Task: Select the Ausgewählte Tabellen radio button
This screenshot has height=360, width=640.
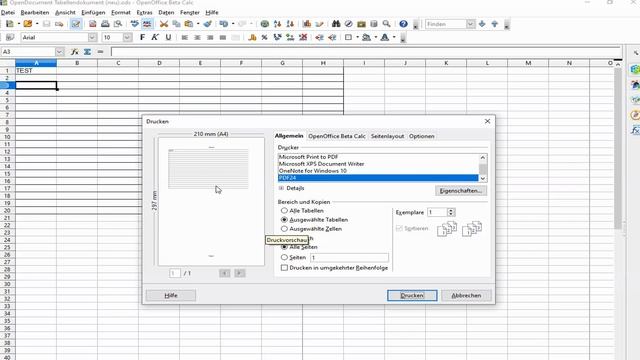Action: 284,220
